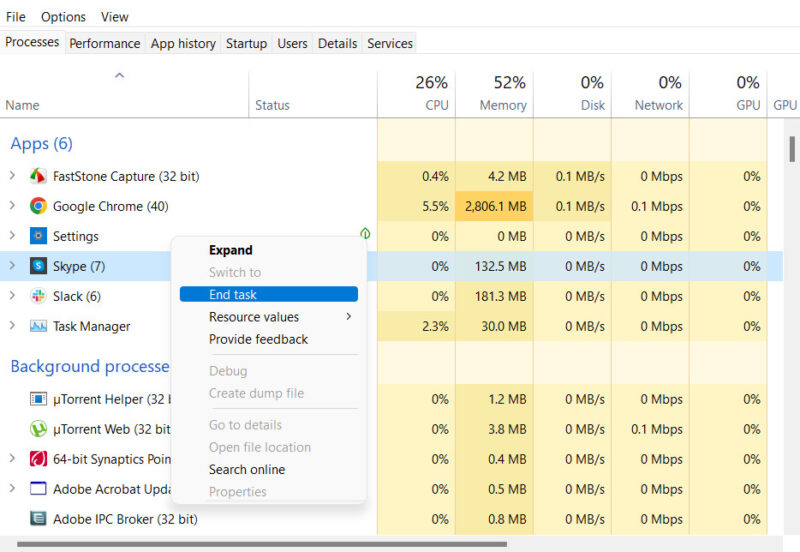Viewport: 800px width, 552px height.
Task: Click the Slack app icon
Action: tap(38, 296)
